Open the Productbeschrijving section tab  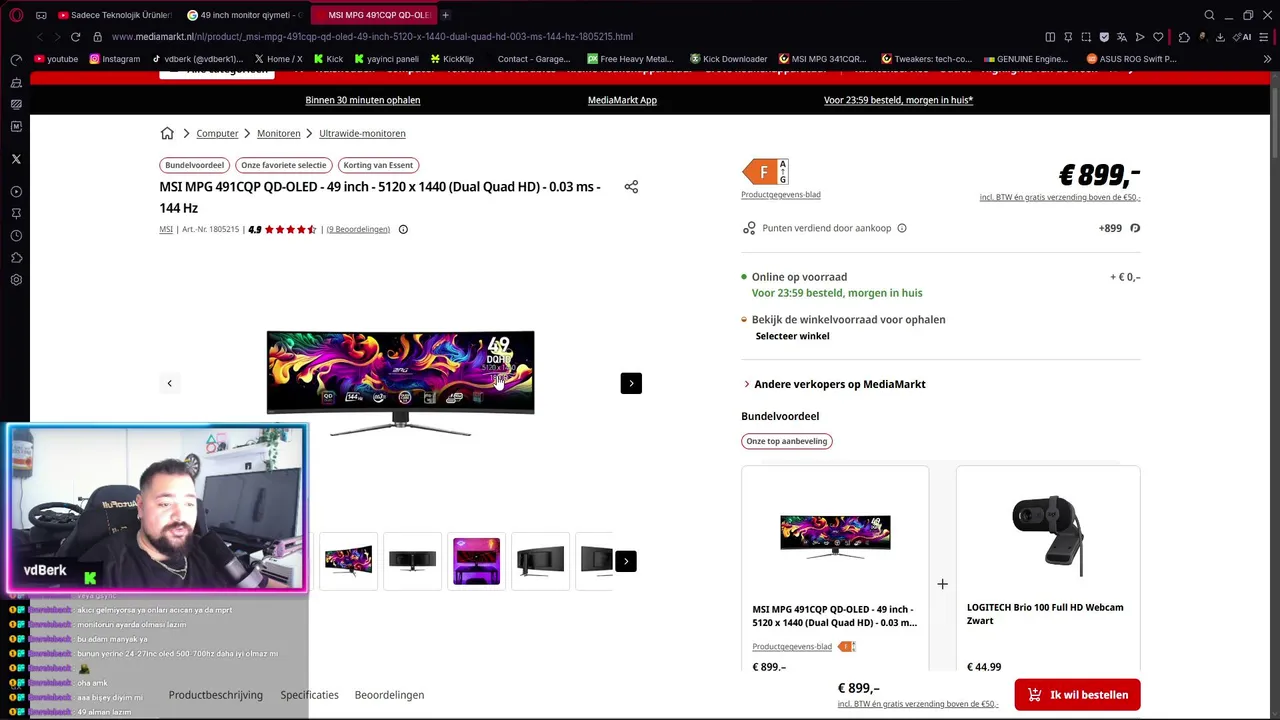pyautogui.click(x=216, y=695)
